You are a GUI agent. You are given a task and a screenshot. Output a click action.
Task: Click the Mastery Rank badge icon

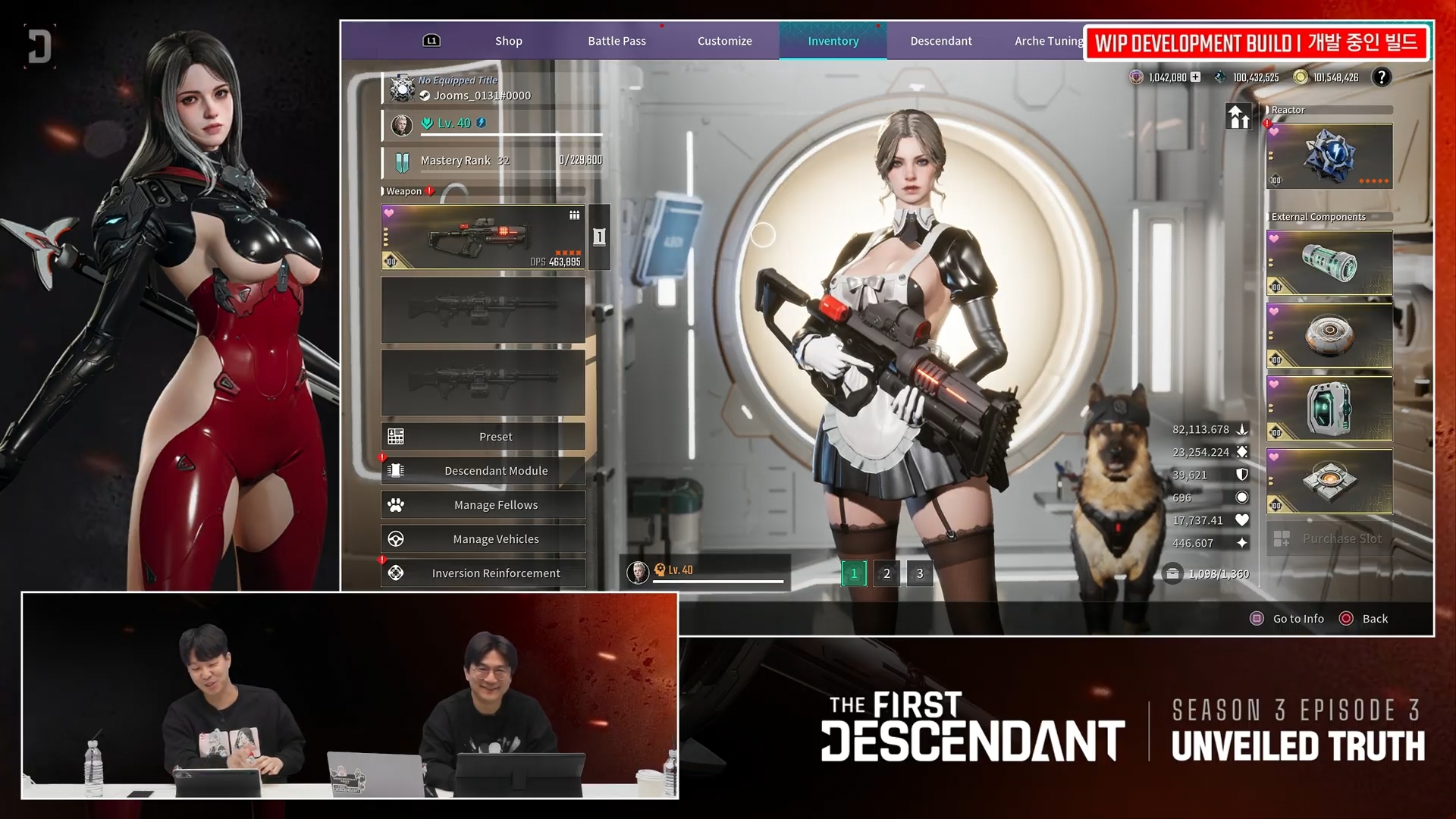tap(402, 161)
